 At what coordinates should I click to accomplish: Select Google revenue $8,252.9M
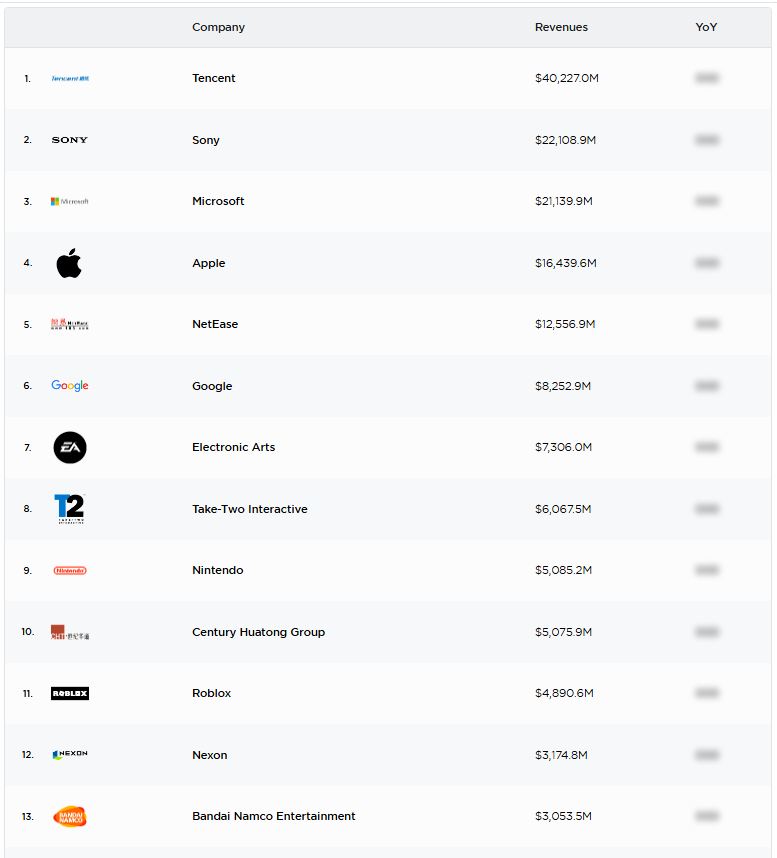(563, 386)
